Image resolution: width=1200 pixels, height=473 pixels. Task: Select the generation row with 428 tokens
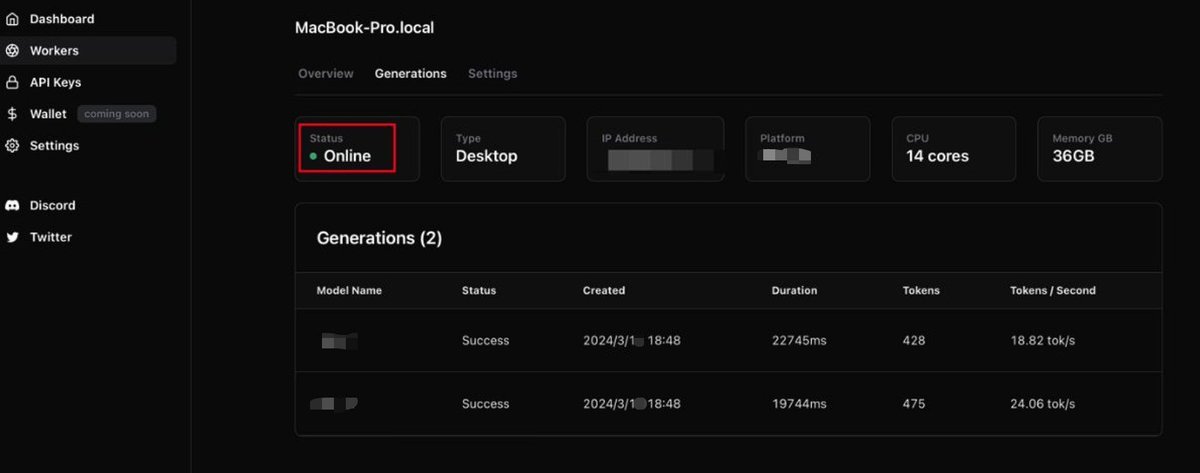728,341
